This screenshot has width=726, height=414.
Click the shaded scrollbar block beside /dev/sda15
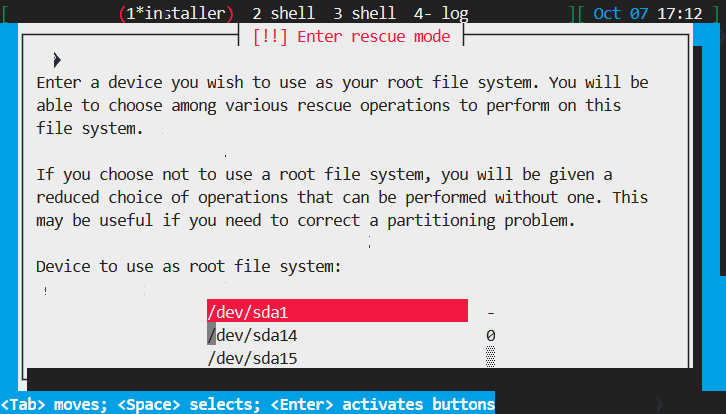(x=491, y=357)
